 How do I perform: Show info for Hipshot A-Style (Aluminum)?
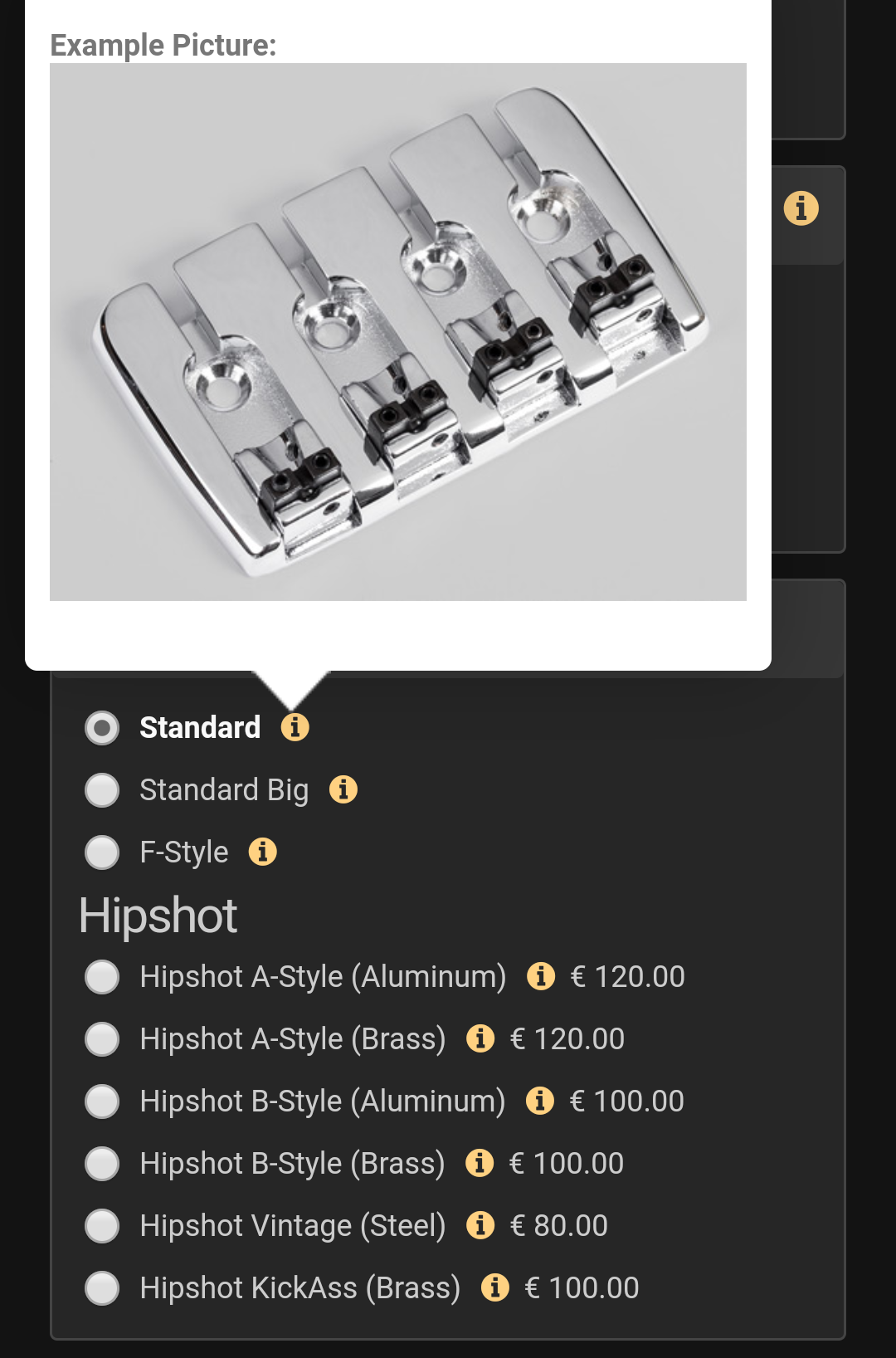point(541,976)
